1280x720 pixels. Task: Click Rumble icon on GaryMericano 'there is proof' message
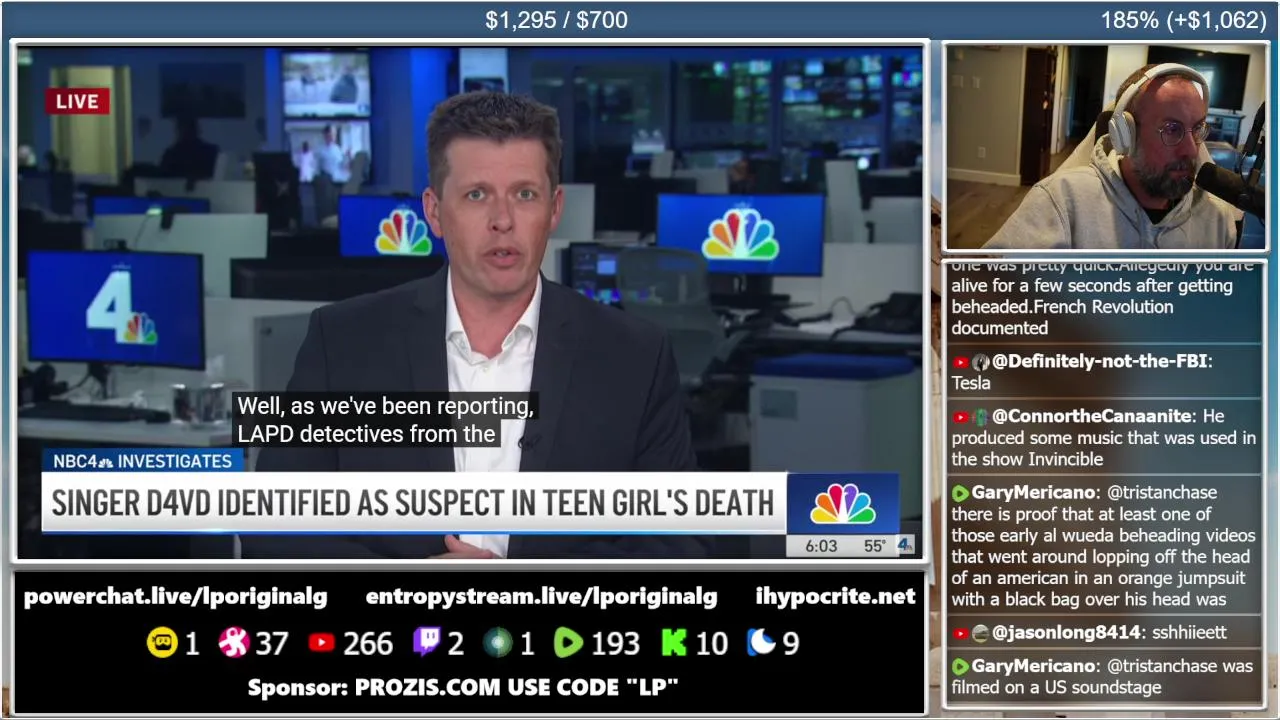(960, 493)
